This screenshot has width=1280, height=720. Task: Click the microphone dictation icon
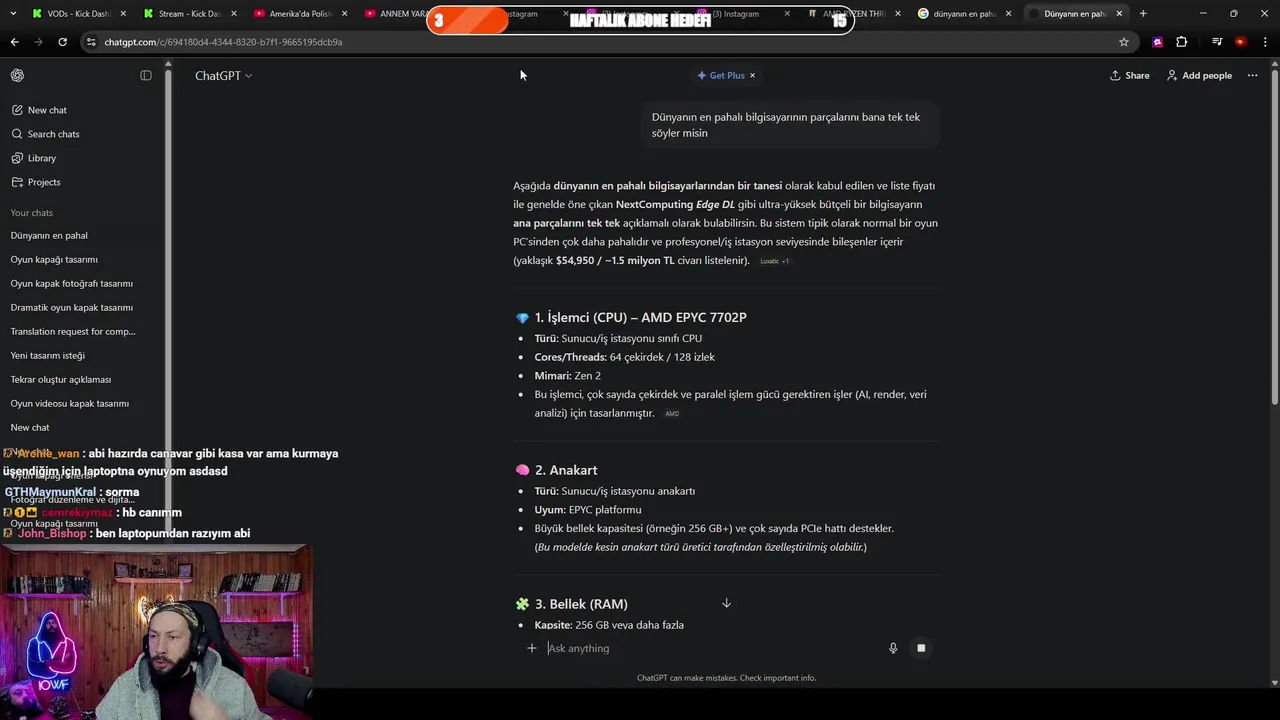click(x=893, y=648)
